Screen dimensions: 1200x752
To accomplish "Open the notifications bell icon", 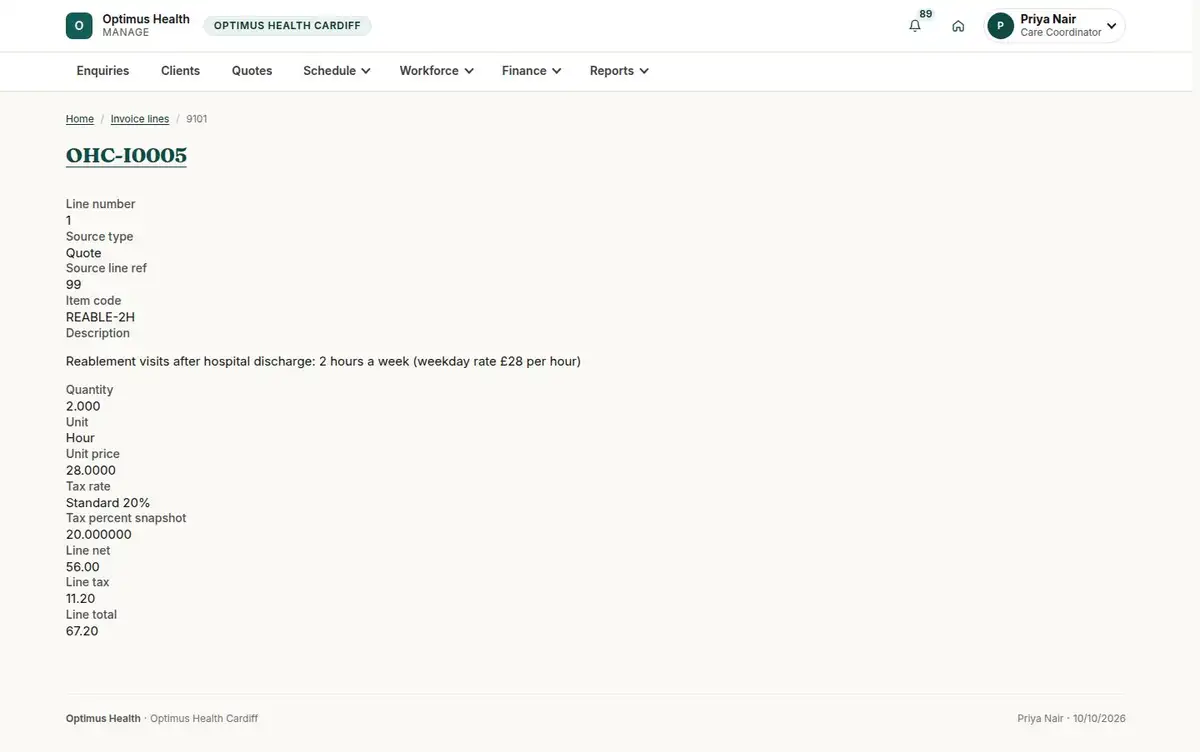I will tap(914, 26).
